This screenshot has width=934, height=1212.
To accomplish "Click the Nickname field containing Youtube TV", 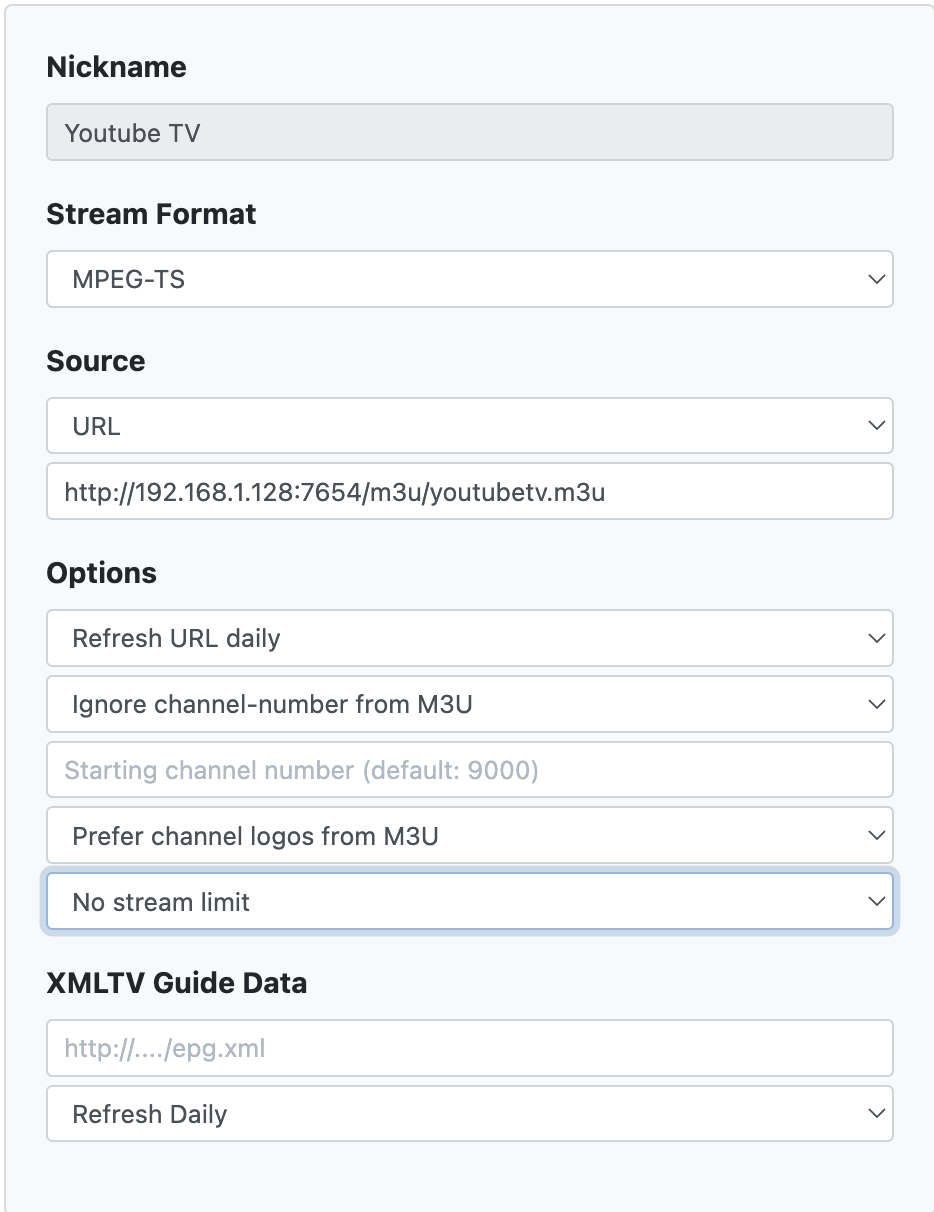I will [x=469, y=132].
